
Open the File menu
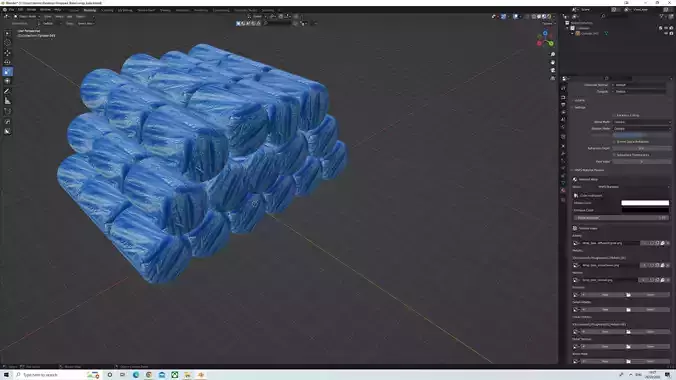12,9
